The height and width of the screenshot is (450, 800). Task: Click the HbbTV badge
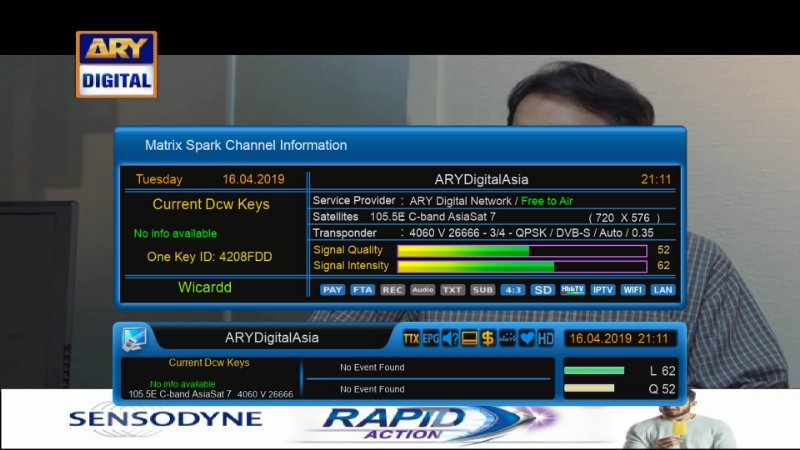pos(572,290)
